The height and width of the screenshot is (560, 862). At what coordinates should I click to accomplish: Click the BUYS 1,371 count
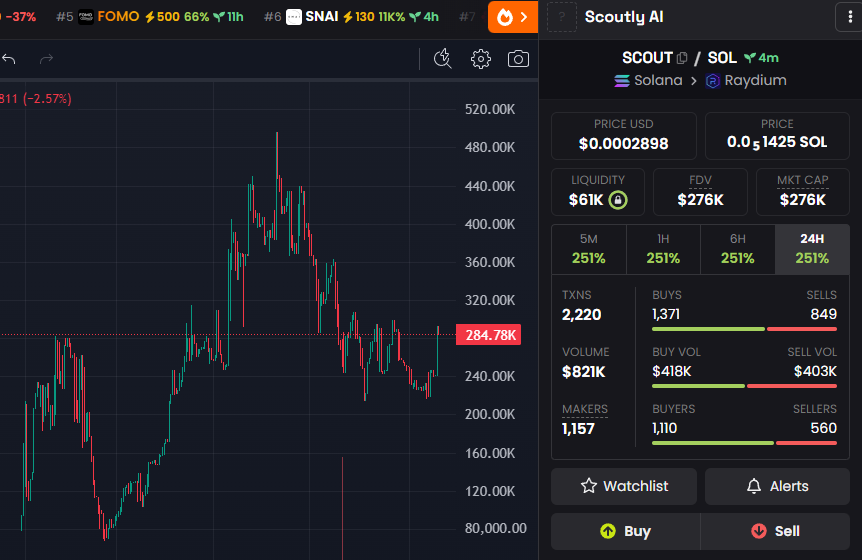666,314
